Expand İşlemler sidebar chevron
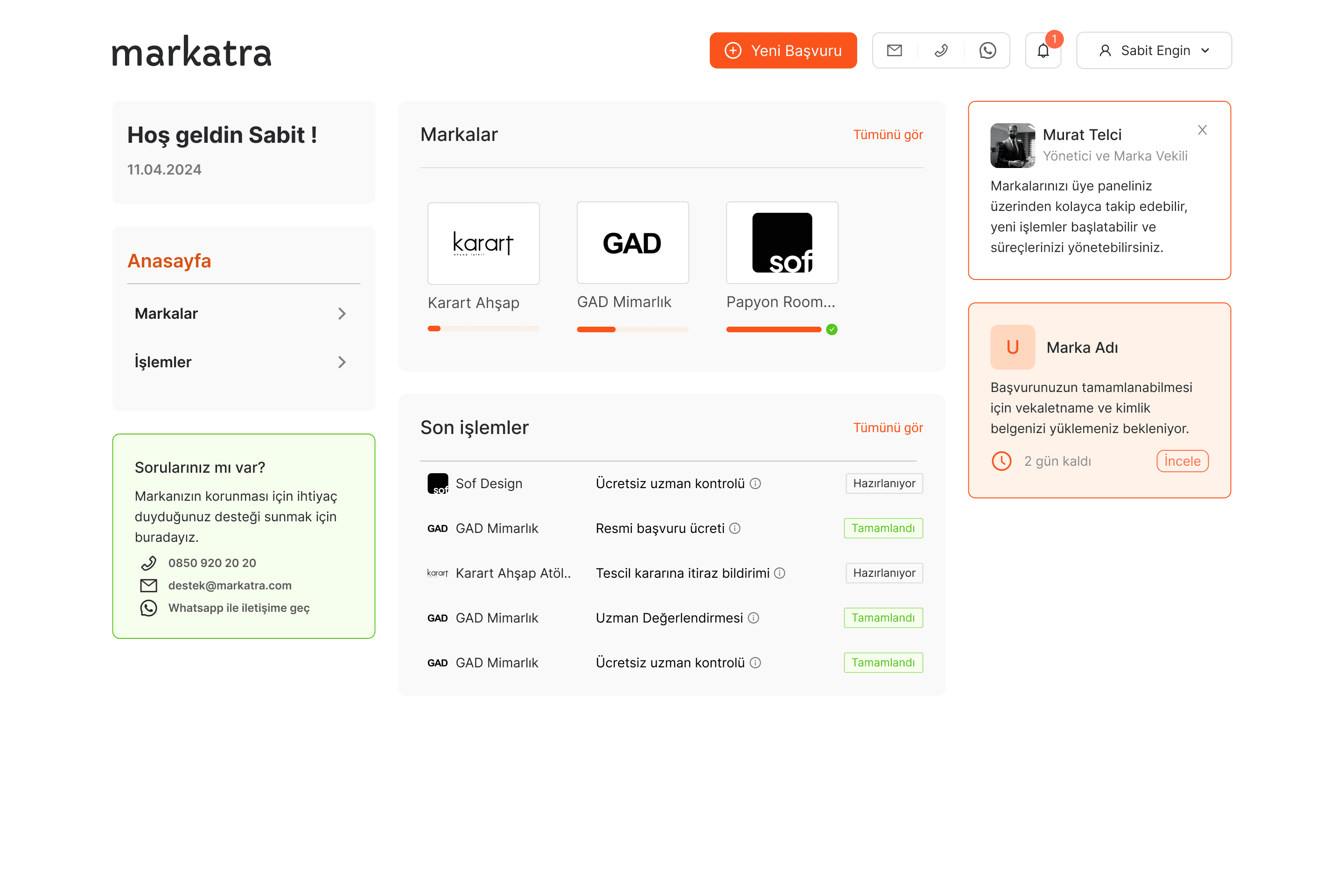The width and height of the screenshot is (1344, 896). [342, 362]
